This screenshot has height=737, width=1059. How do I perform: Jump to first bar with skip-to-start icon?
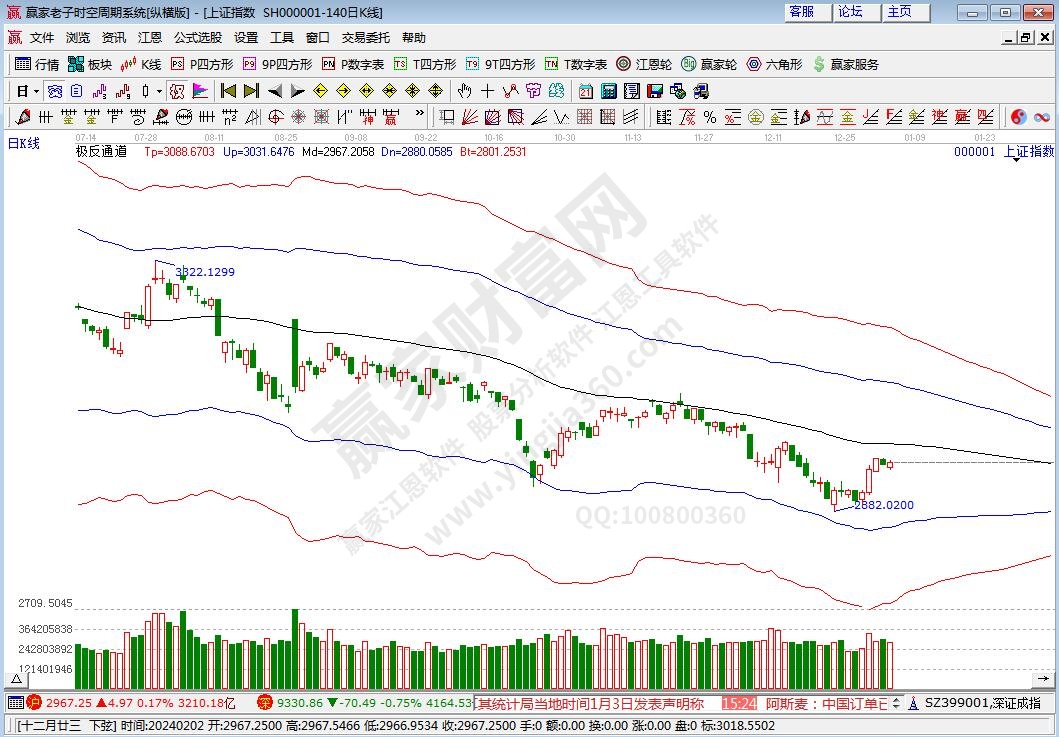pos(228,91)
